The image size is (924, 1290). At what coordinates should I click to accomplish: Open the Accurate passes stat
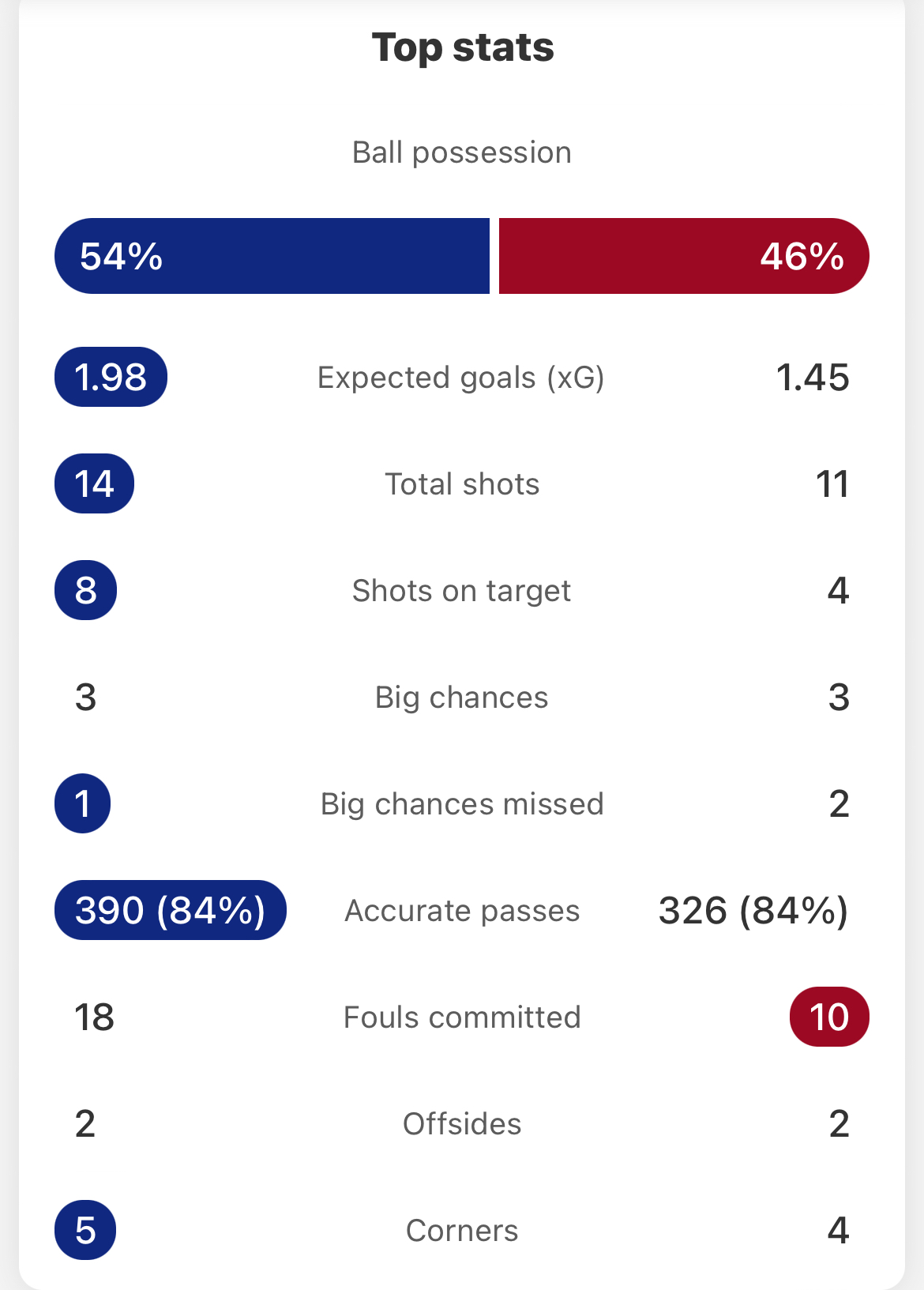click(x=462, y=911)
